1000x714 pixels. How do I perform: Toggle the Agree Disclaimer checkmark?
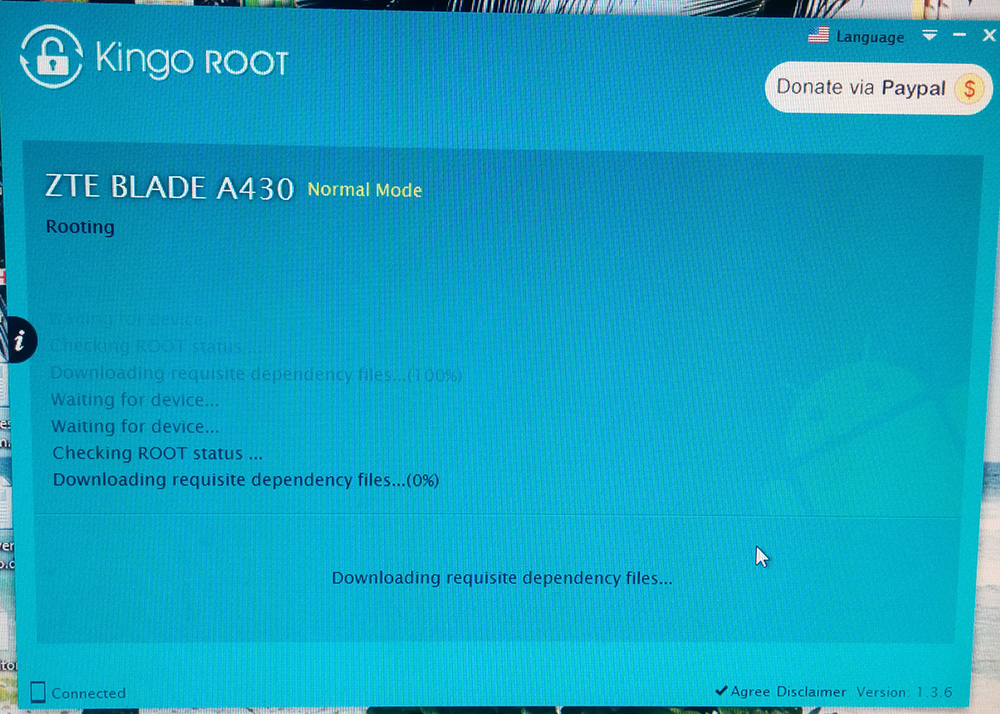click(x=721, y=690)
